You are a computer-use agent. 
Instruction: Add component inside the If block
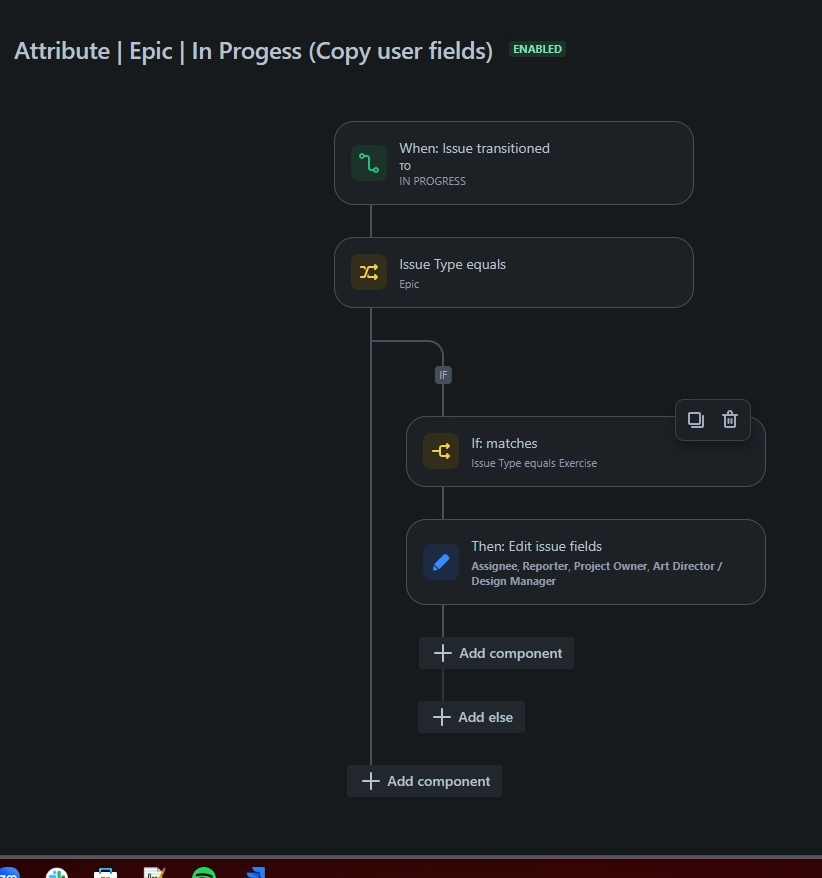coord(497,653)
